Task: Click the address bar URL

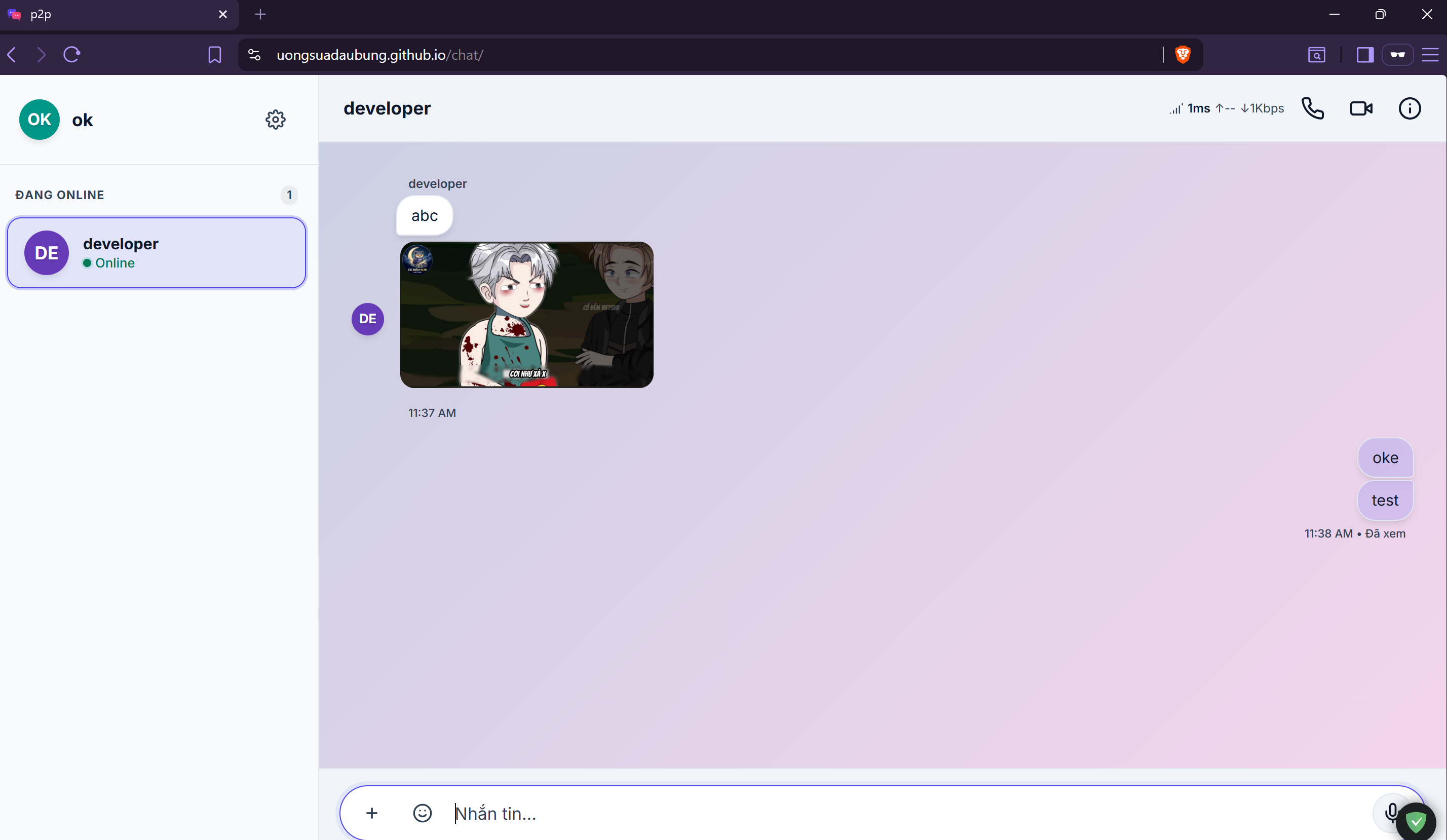Action: click(x=379, y=55)
